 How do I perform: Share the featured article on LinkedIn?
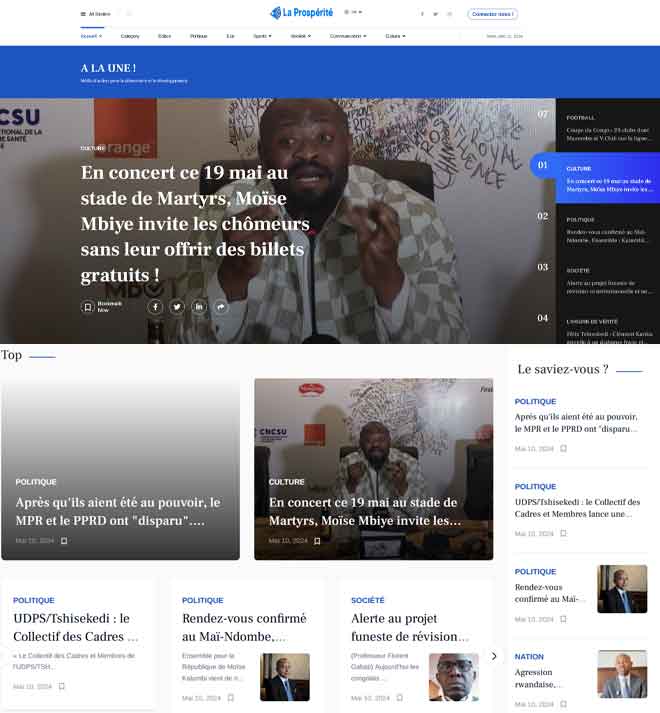click(199, 307)
